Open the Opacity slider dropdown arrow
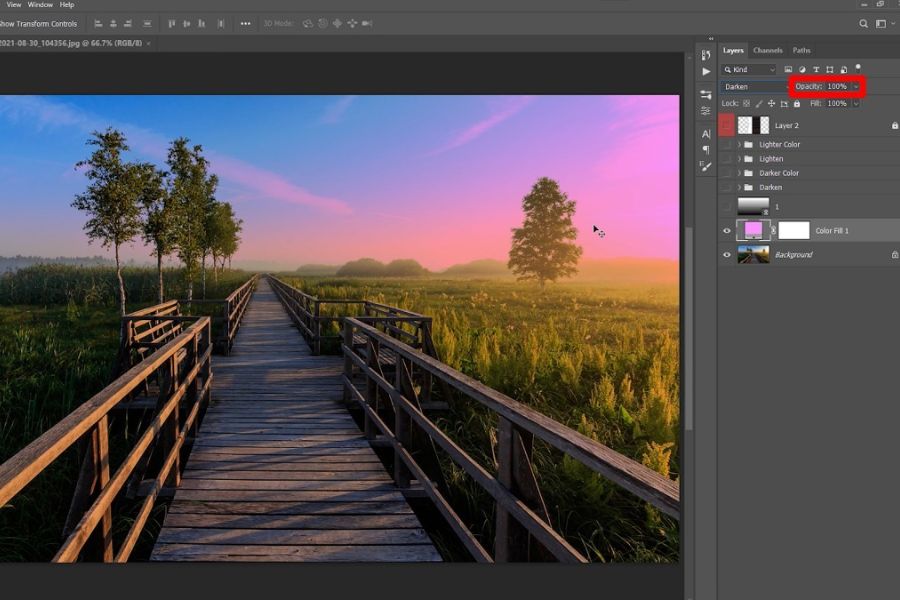Screen dimensions: 900x600 pos(856,87)
